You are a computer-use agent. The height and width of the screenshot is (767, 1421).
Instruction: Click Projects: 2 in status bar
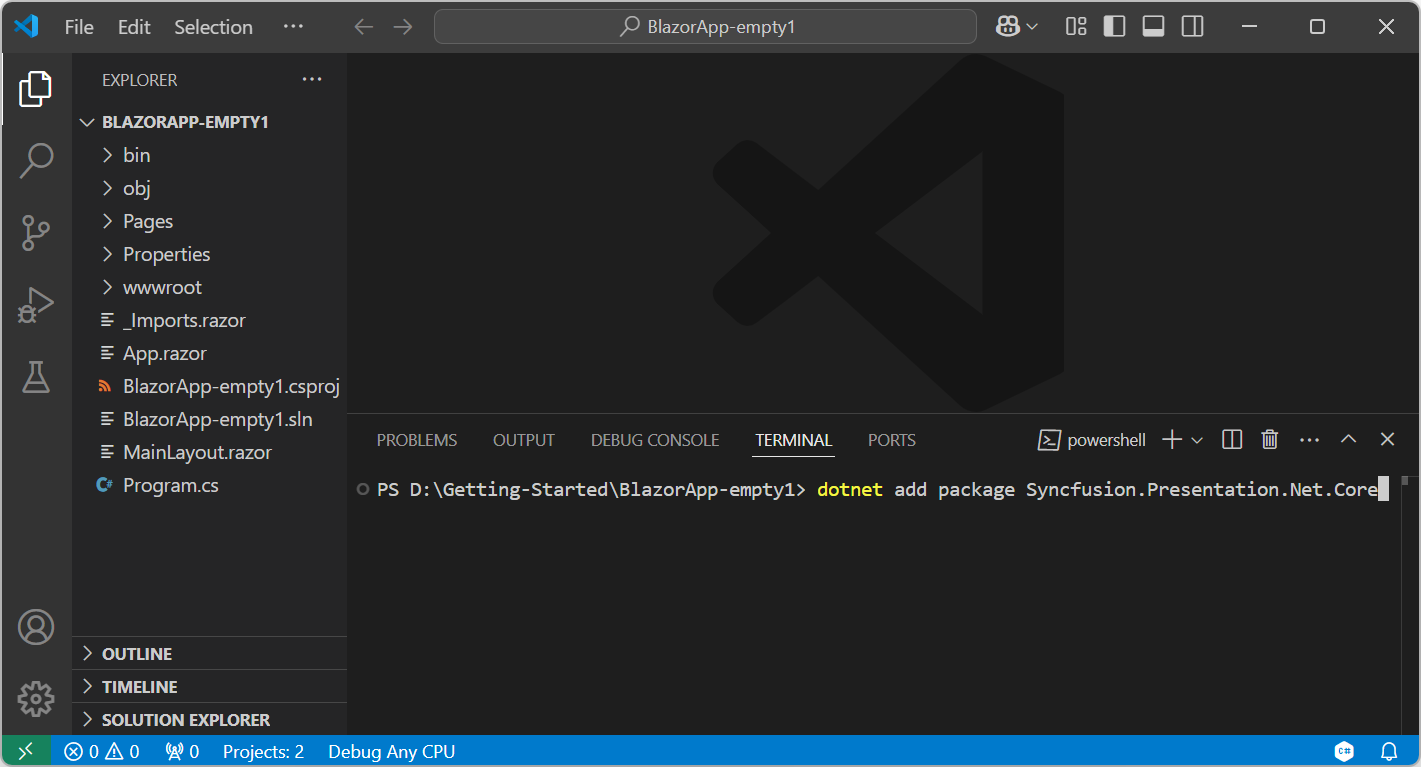263,751
